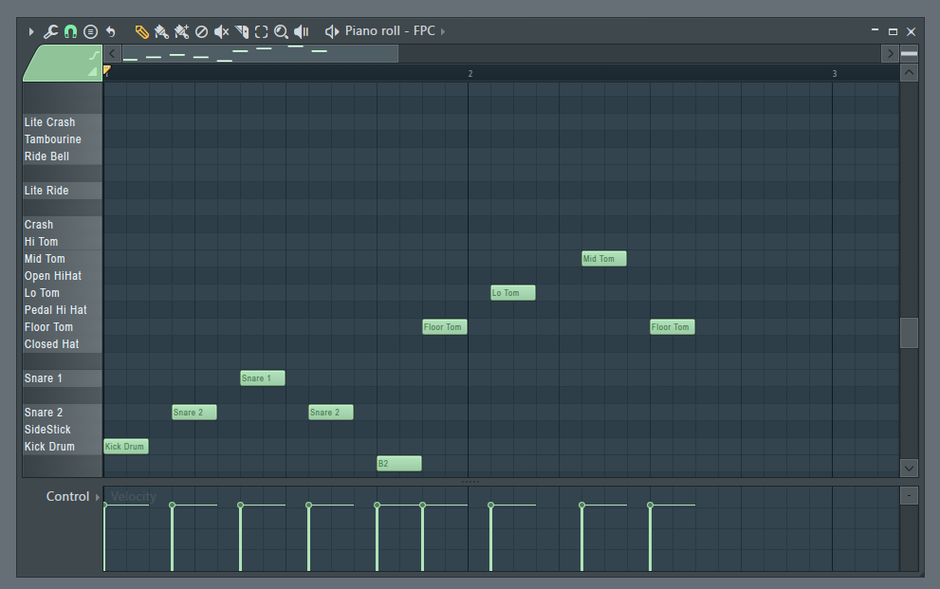Click Open HiHat key in drum list
Image resolution: width=940 pixels, height=589 pixels.
point(62,276)
